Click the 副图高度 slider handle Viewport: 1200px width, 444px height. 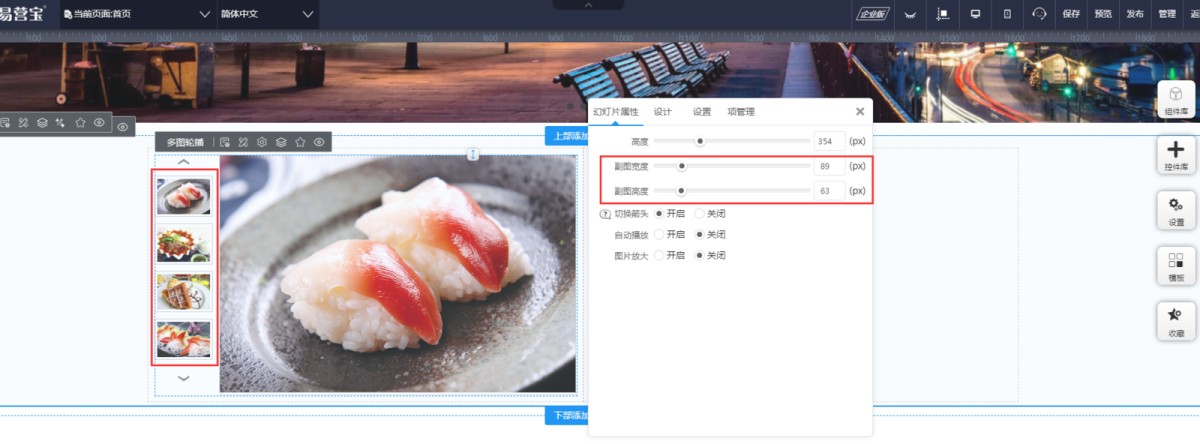(681, 190)
